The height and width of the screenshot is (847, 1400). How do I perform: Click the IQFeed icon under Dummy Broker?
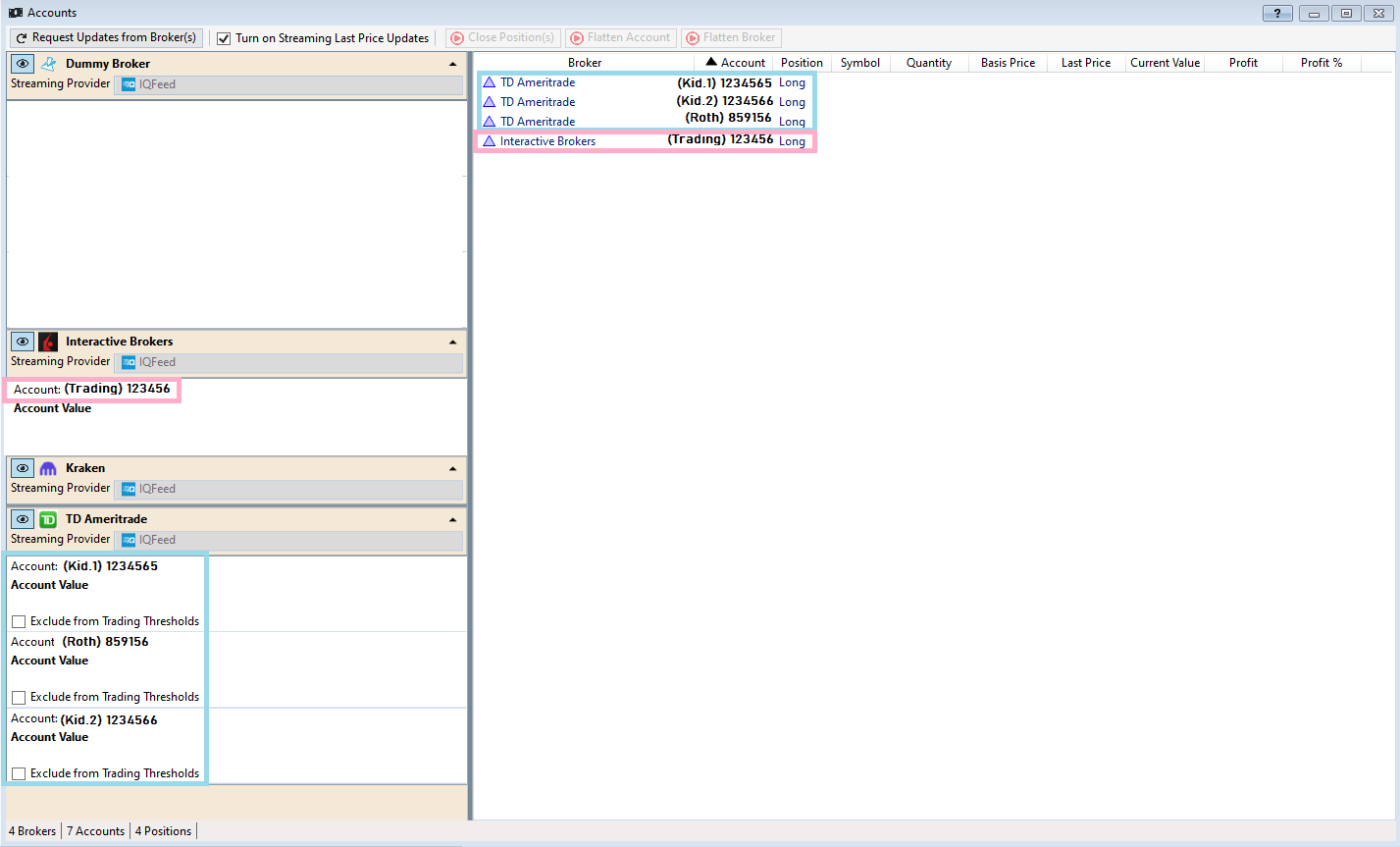tap(129, 84)
